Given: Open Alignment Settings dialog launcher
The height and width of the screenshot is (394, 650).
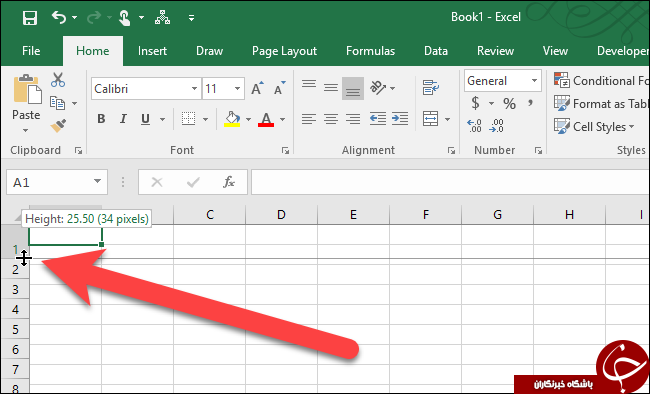Looking at the screenshot, I should [x=451, y=151].
